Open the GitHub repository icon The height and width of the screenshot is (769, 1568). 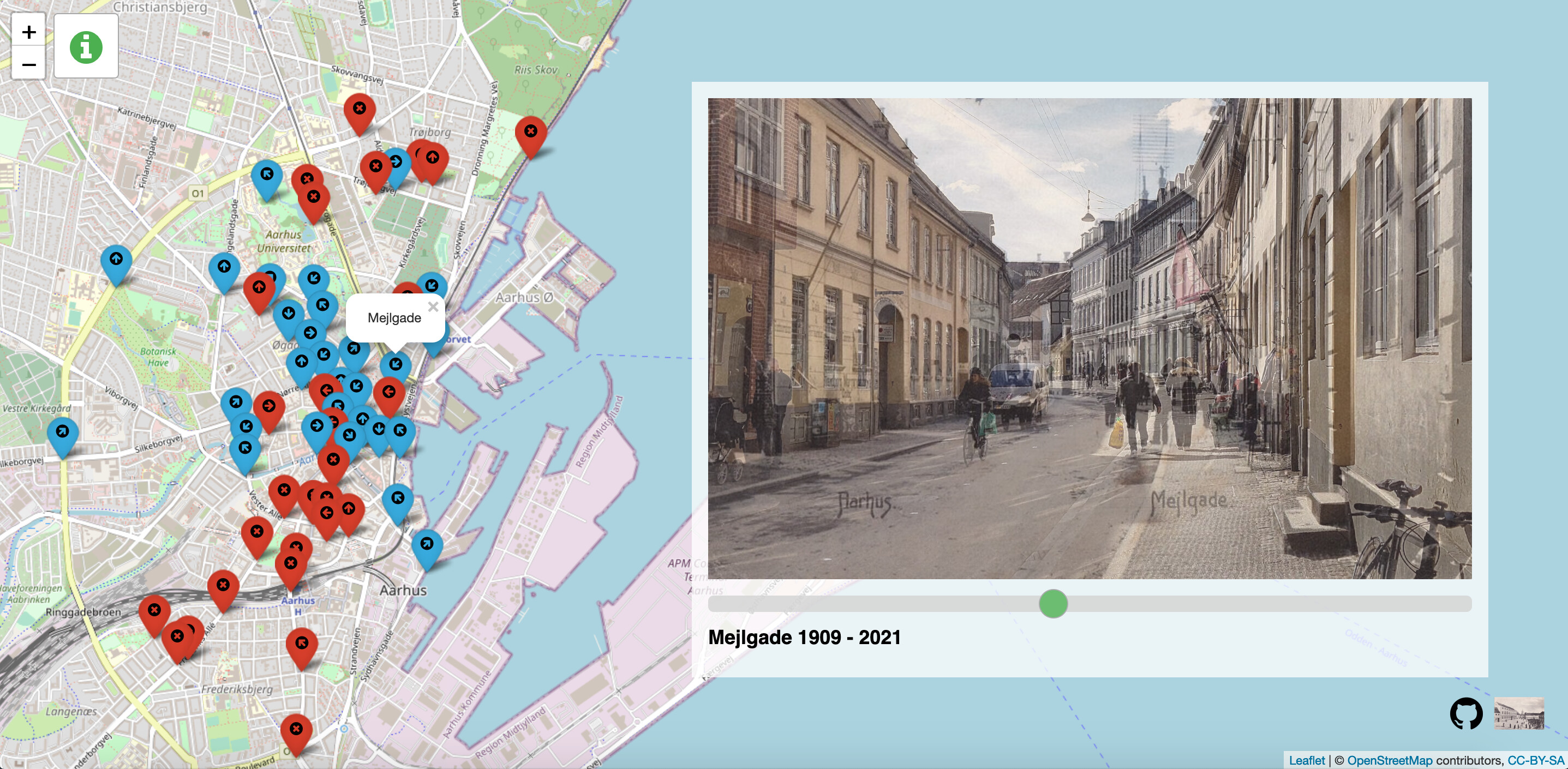coord(1466,713)
